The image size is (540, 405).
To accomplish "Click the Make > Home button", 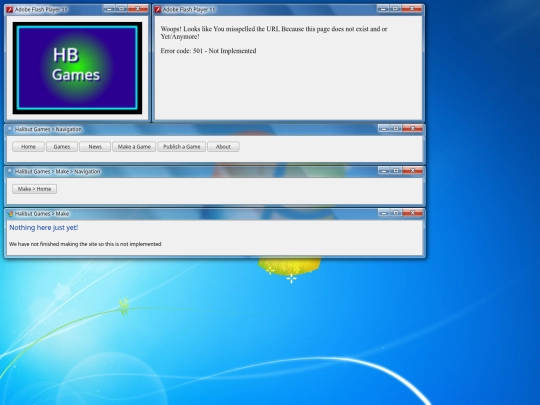I will pyautogui.click(x=34, y=189).
